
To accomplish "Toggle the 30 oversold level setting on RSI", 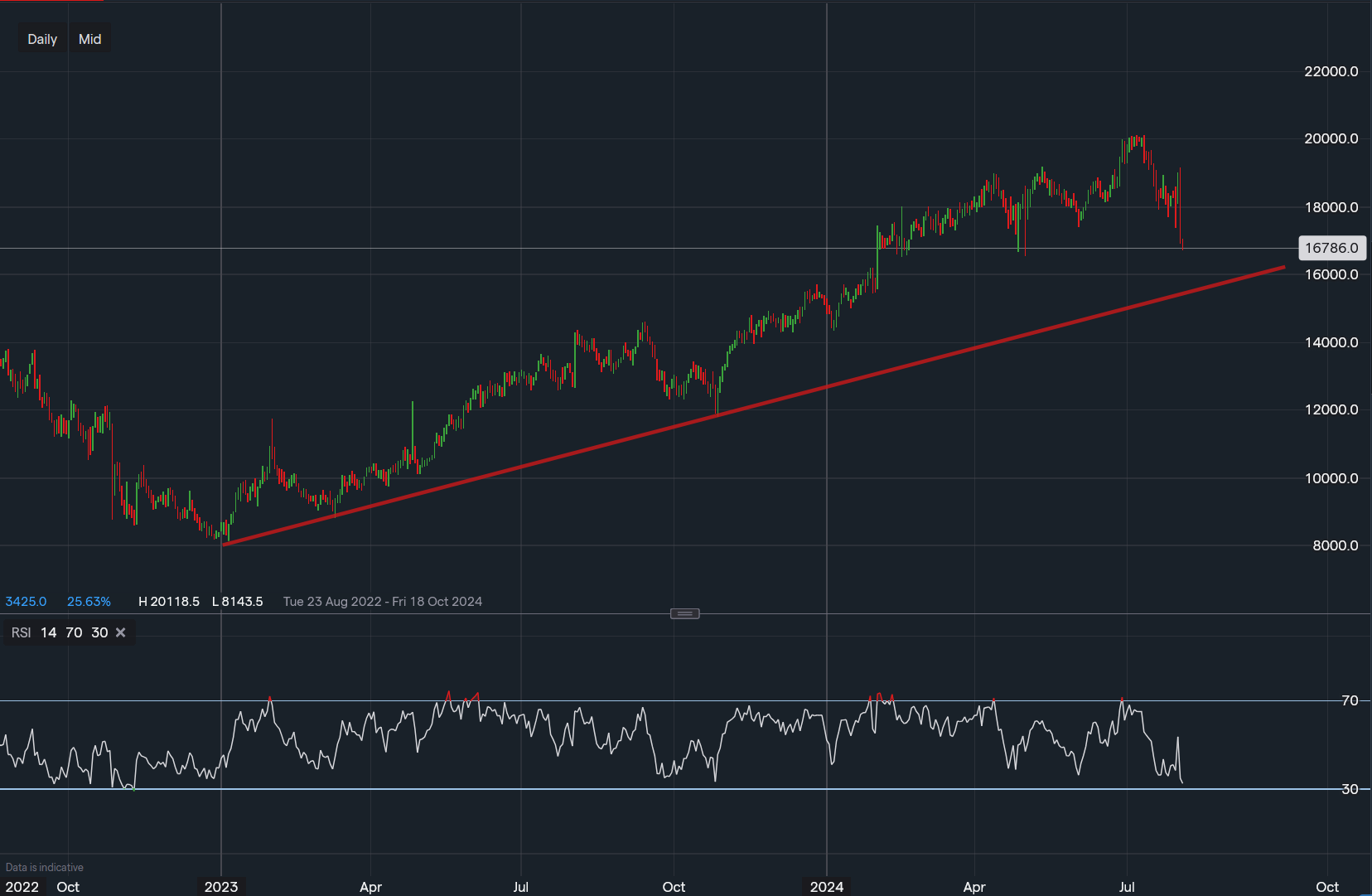I will pos(99,632).
